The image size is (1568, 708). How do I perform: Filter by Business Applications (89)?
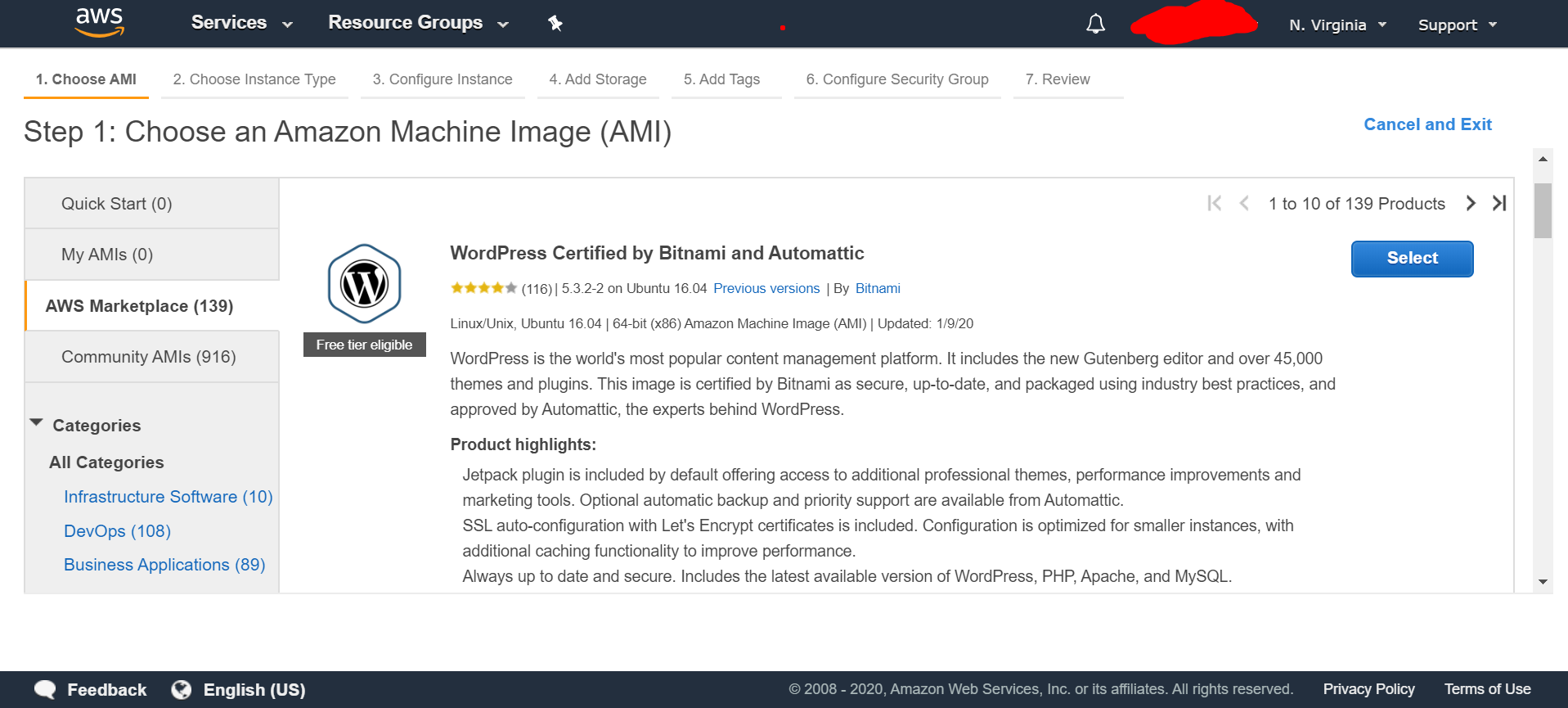pyautogui.click(x=164, y=565)
